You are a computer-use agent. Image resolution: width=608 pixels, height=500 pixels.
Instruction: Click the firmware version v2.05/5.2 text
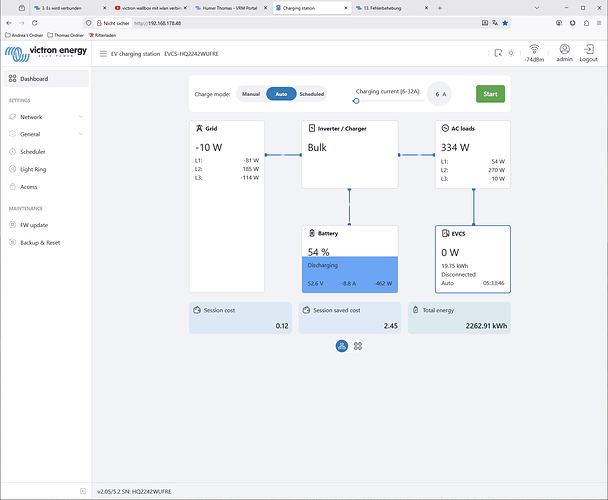tap(111, 491)
